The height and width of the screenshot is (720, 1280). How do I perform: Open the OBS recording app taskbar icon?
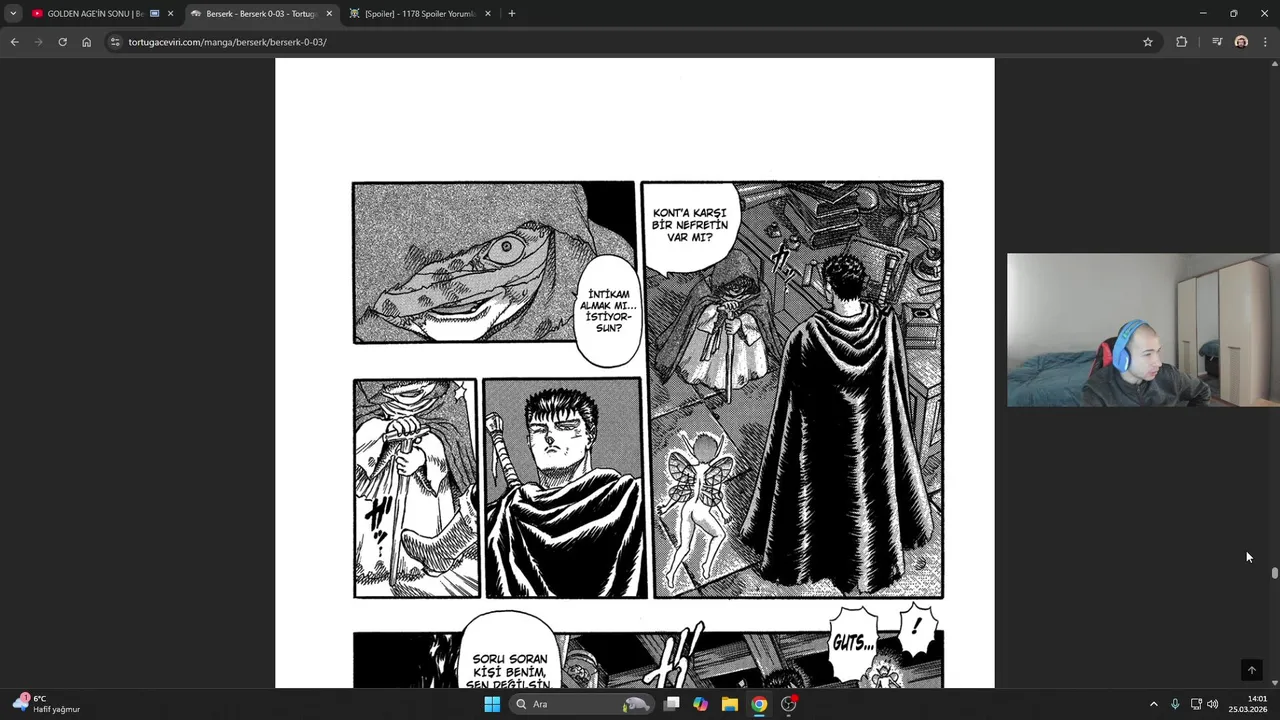click(x=789, y=704)
